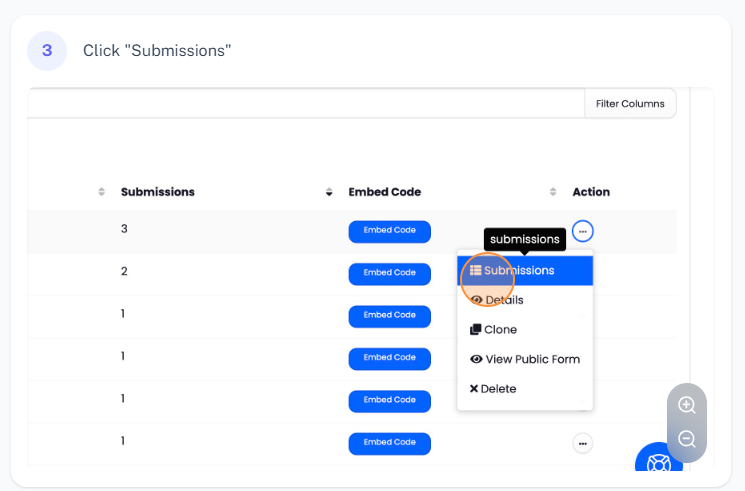Click Embed Code button in last row
Screen dimensions: 745x491
389,443
